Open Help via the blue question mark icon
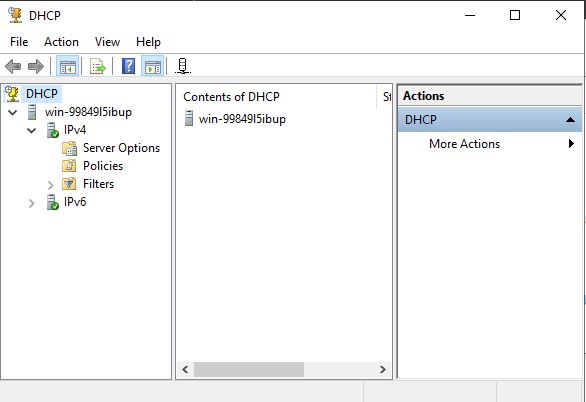This screenshot has height=402, width=586. [128, 66]
